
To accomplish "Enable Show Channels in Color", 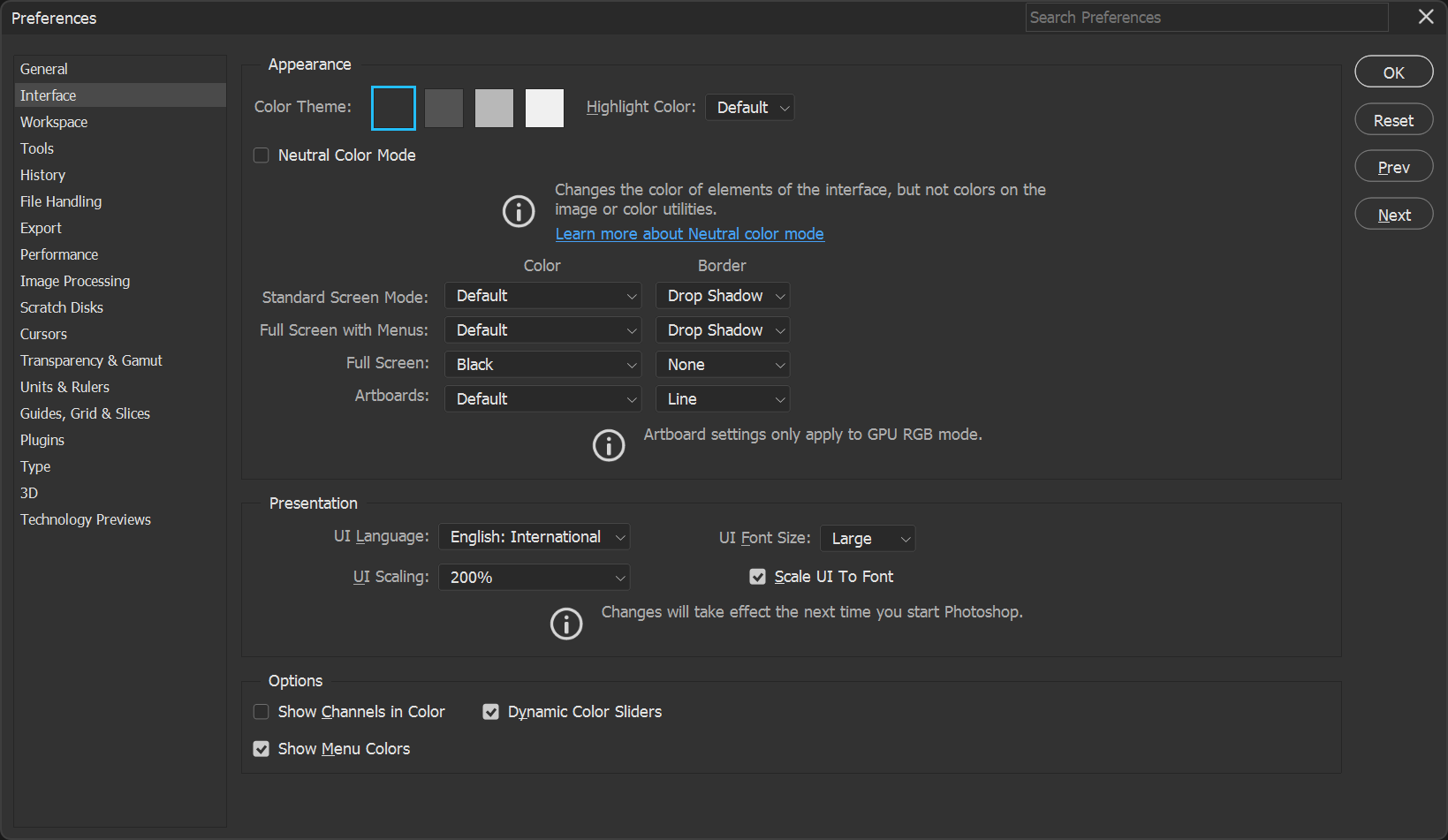I will 261,711.
